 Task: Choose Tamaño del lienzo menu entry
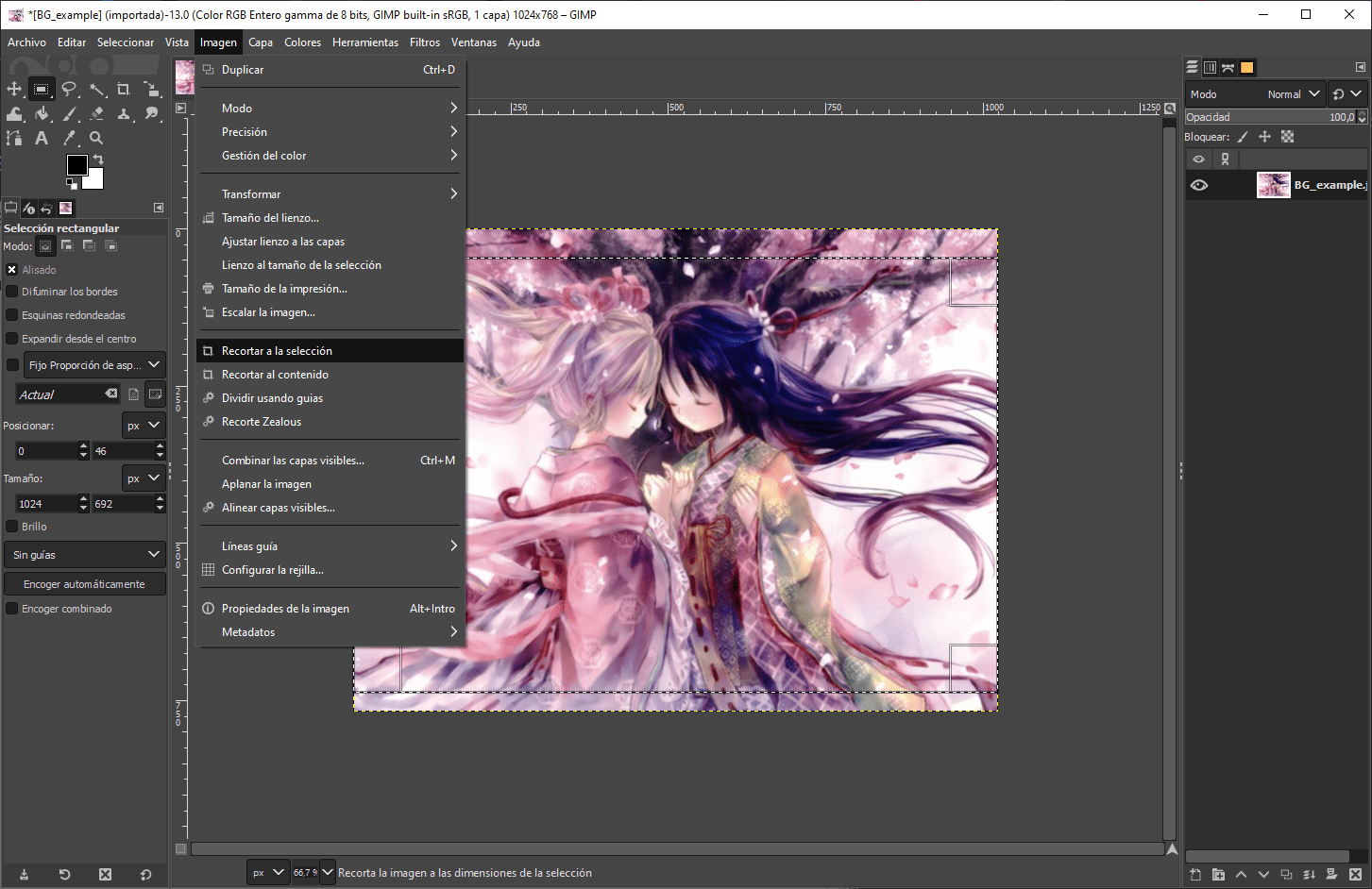point(330,218)
